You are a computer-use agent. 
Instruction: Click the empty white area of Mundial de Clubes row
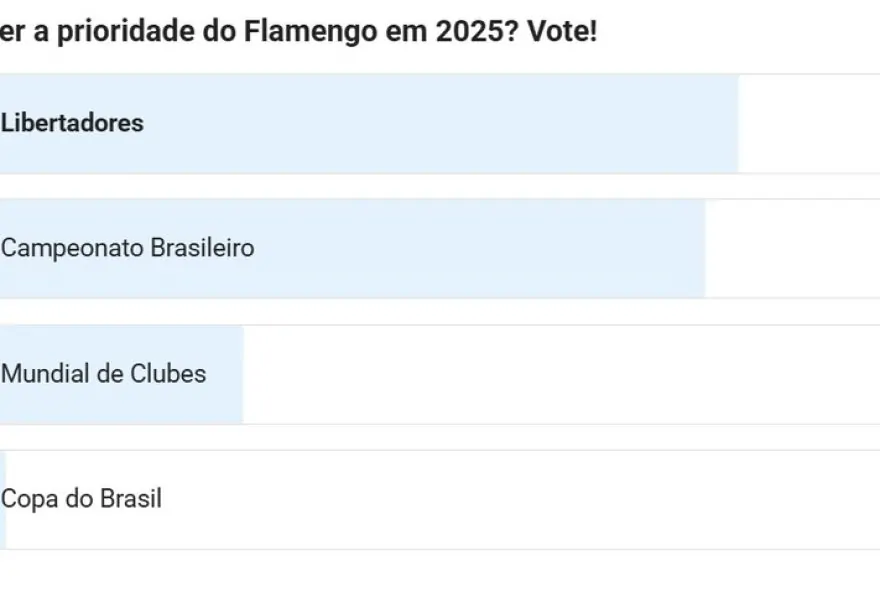[560, 374]
